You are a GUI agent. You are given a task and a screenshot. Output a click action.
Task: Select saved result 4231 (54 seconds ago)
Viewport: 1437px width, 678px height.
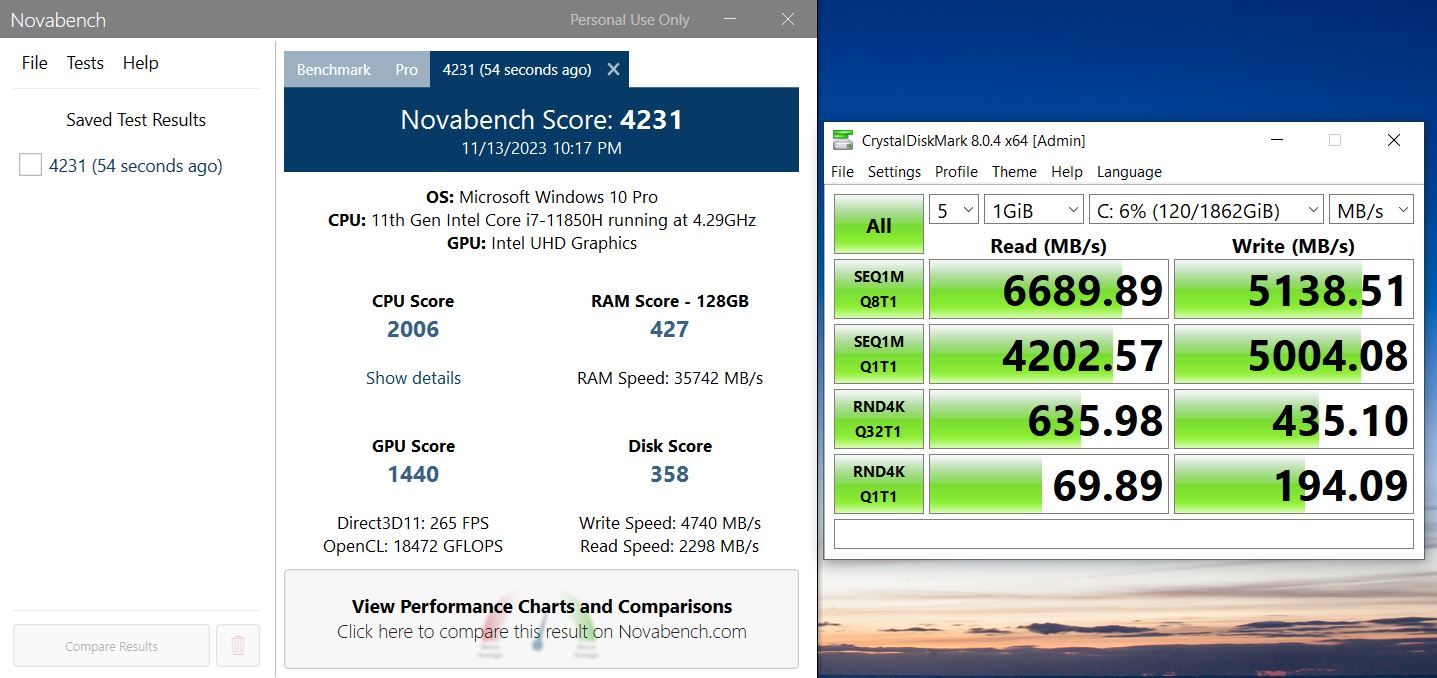point(136,166)
